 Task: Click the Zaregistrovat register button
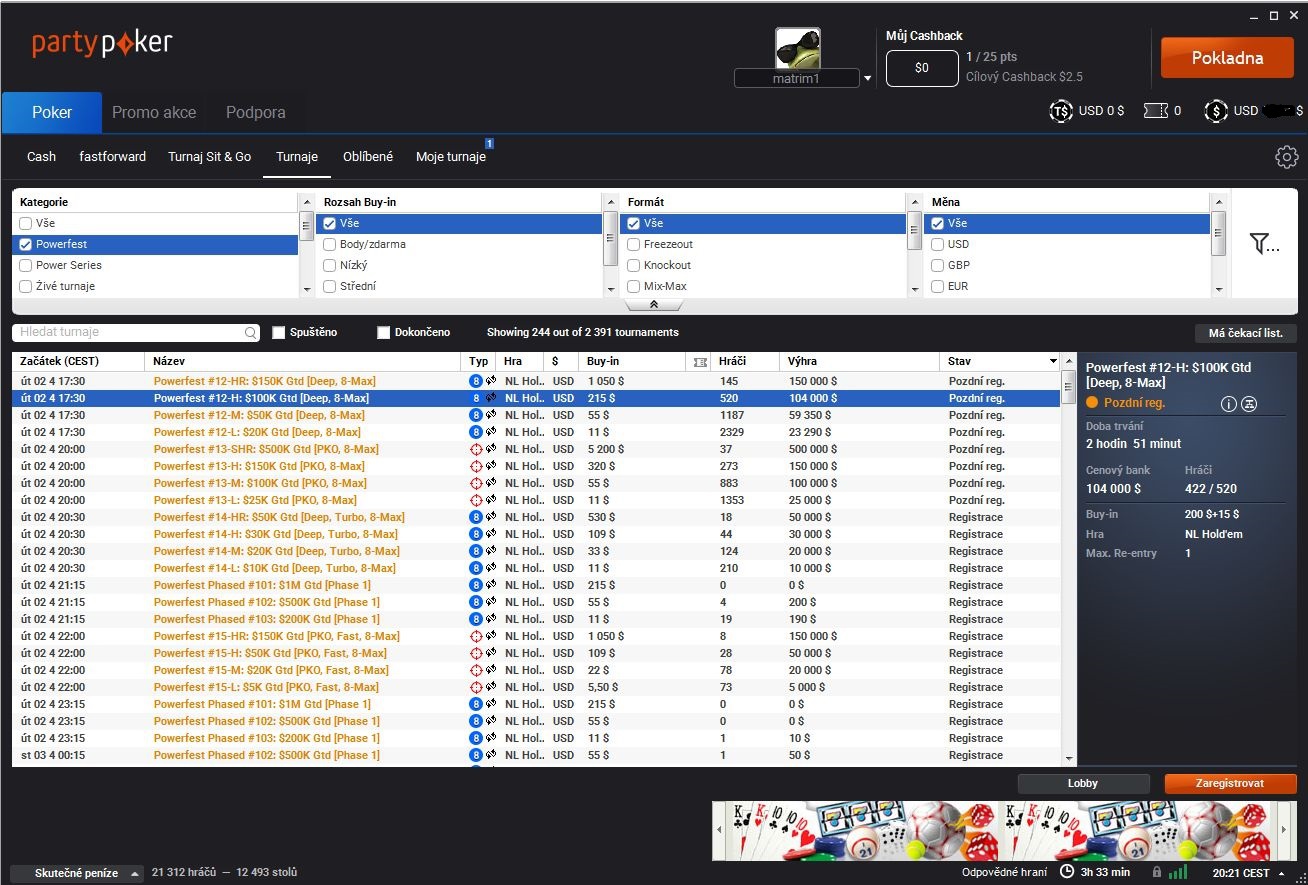coord(1230,784)
